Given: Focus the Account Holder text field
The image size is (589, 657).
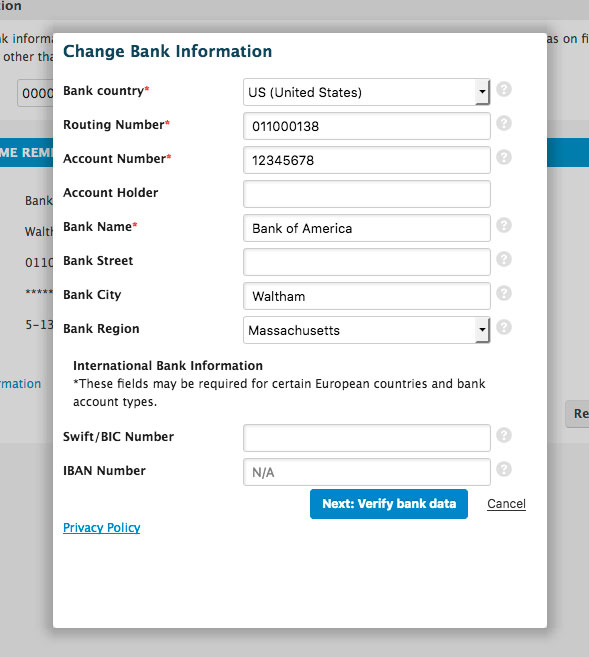Looking at the screenshot, I should click(367, 194).
